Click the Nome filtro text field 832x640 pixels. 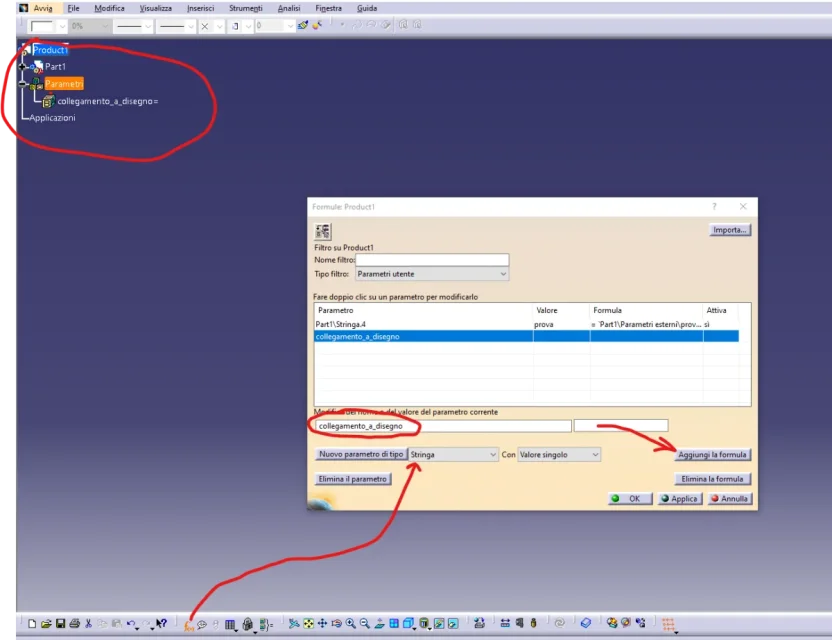(425, 260)
